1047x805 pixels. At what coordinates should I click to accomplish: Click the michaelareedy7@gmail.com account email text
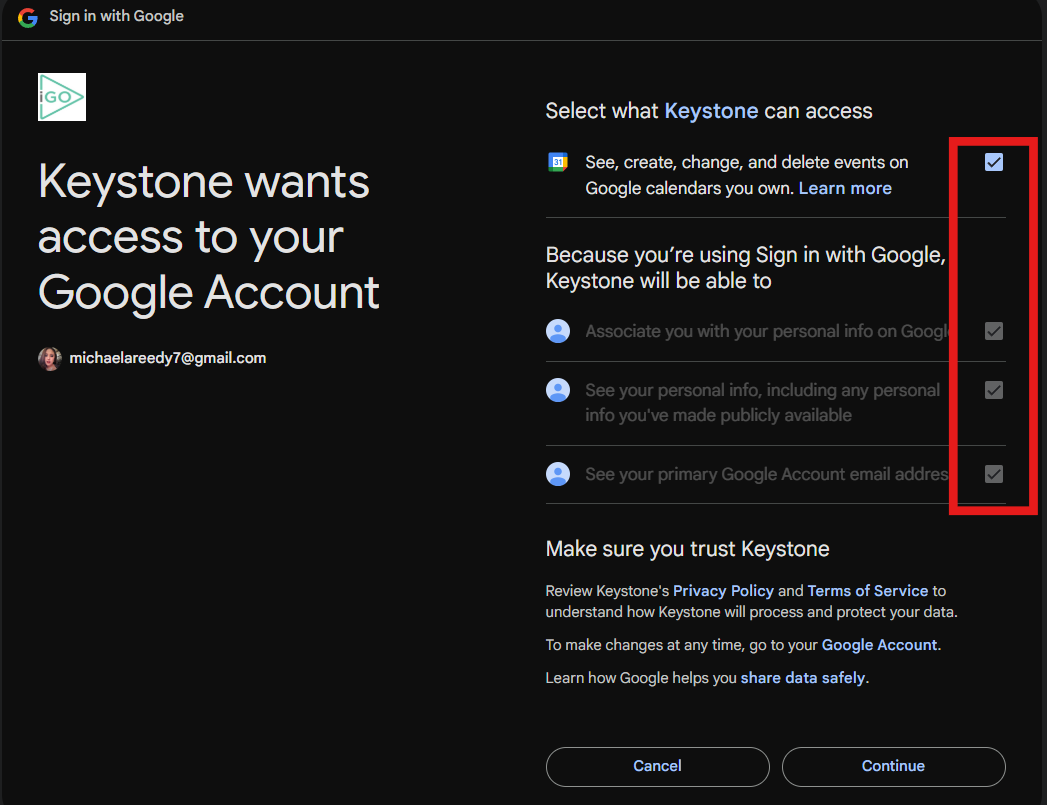pos(168,358)
